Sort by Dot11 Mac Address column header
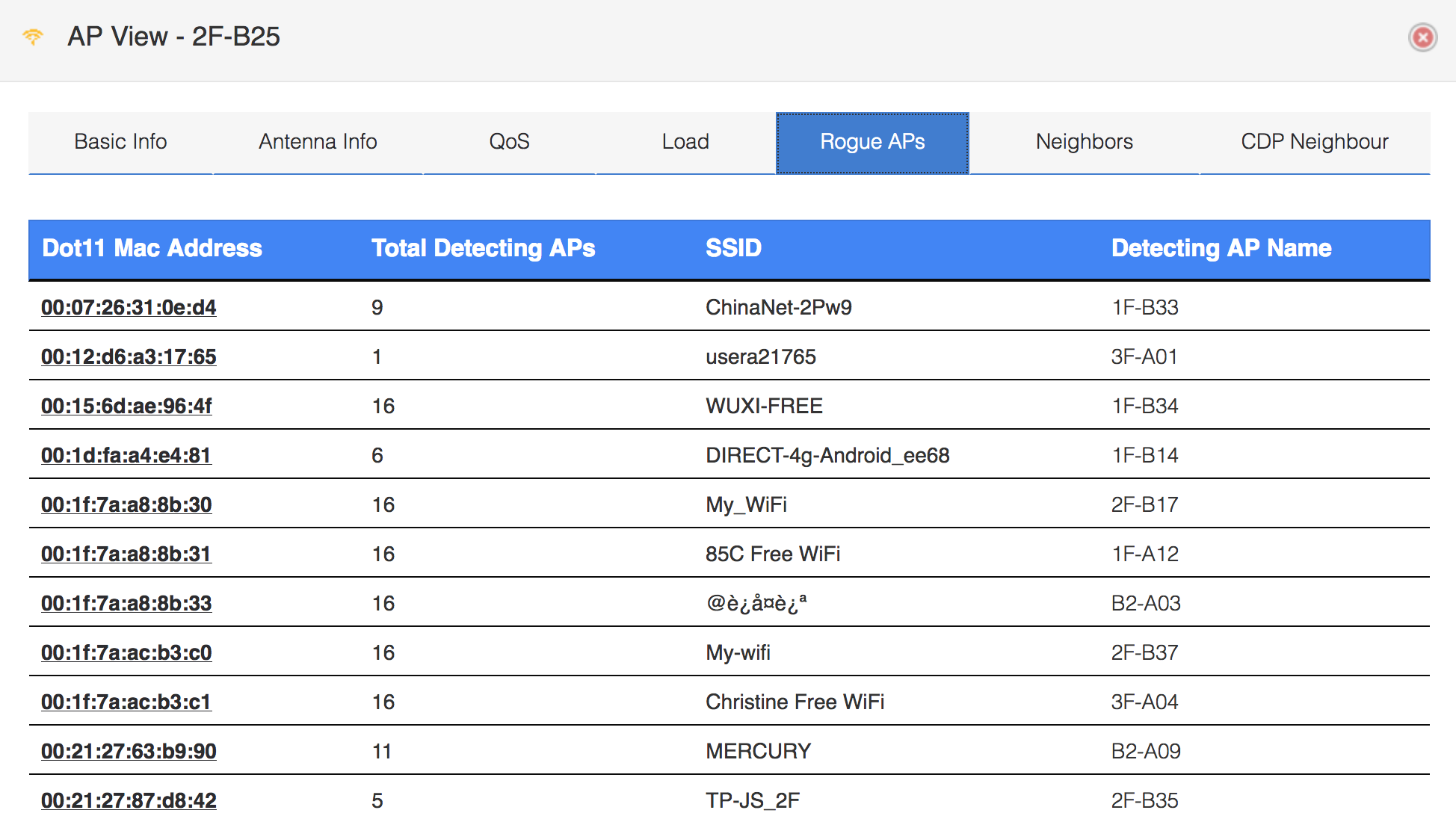 click(x=152, y=248)
